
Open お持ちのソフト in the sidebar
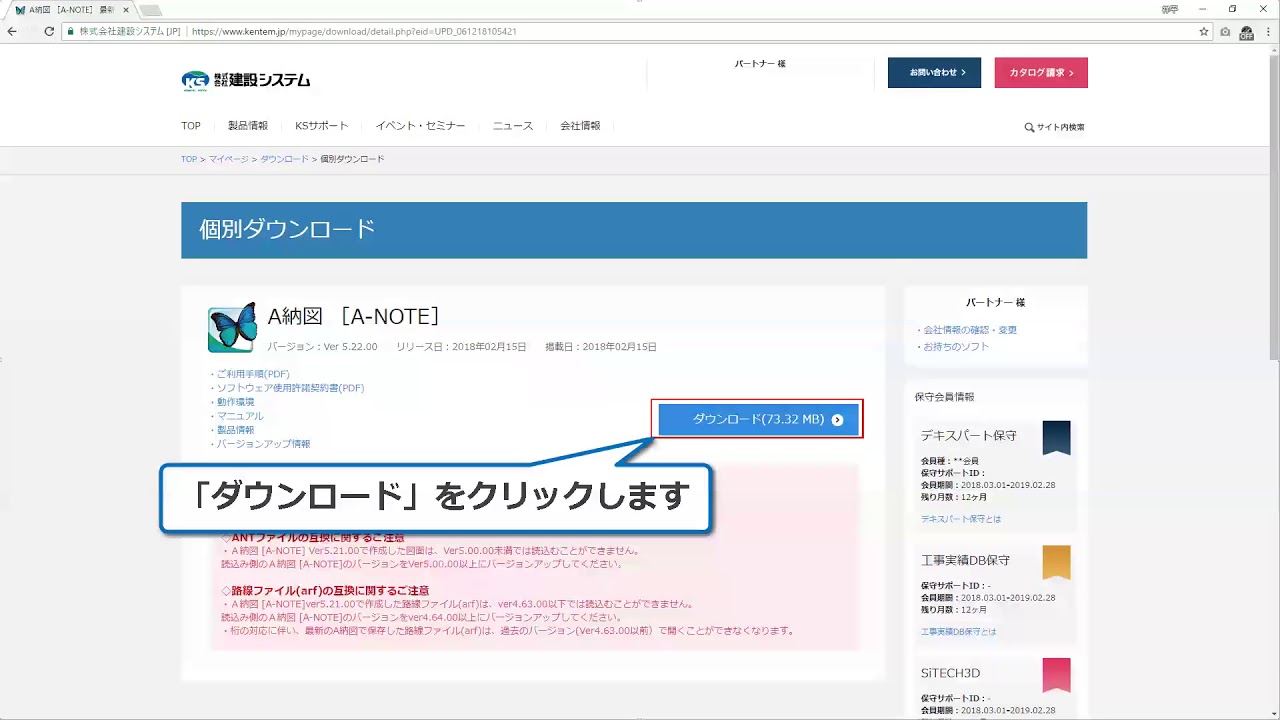pyautogui.click(x=956, y=347)
